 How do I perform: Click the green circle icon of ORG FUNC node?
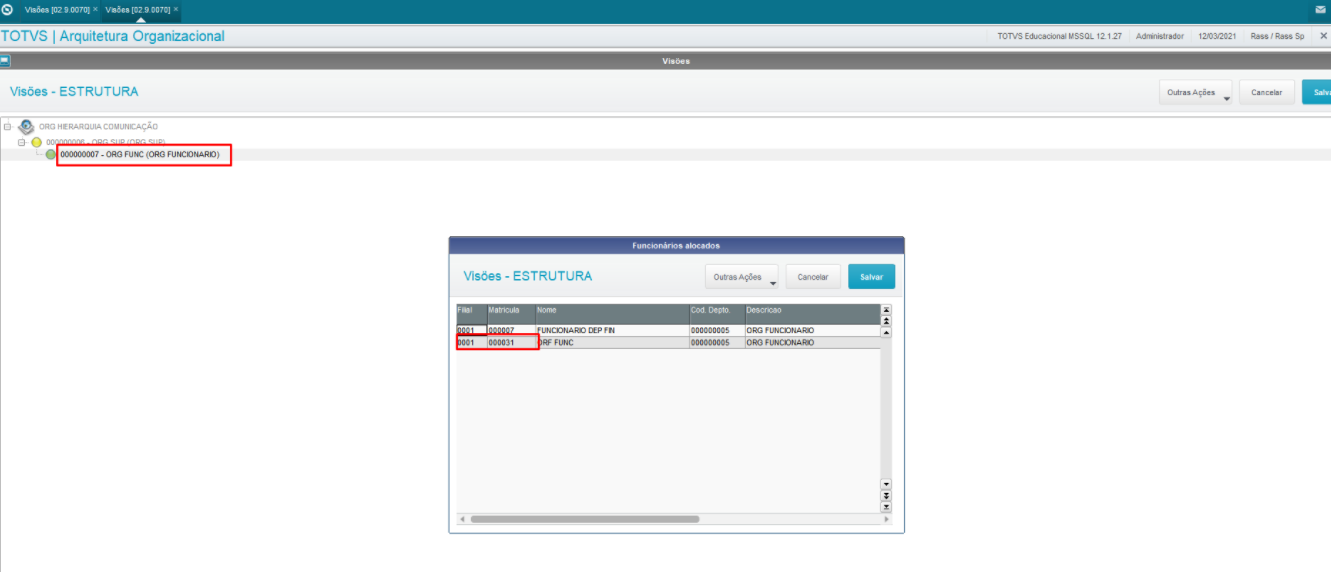pos(51,155)
